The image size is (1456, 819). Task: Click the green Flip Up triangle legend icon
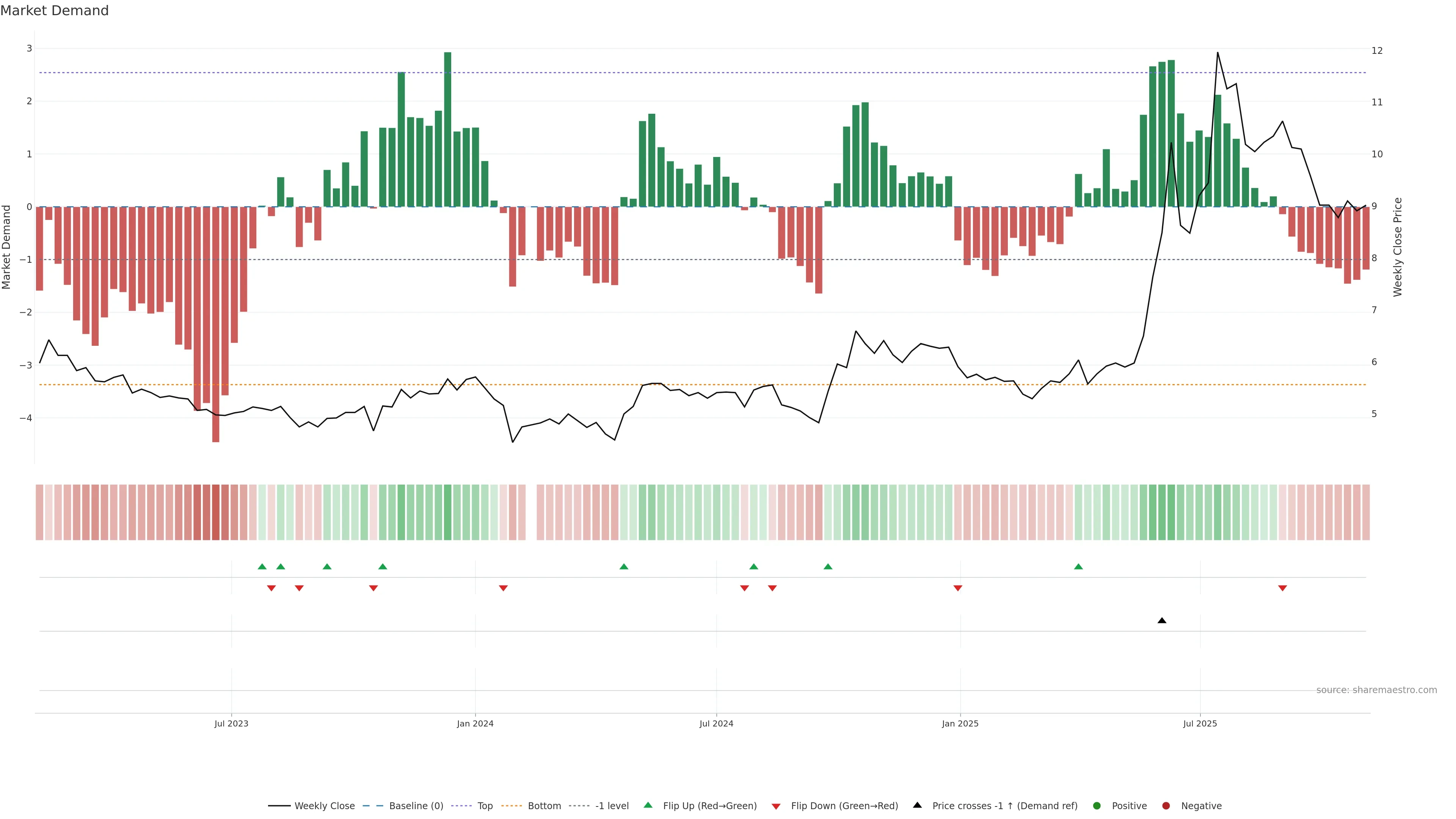pos(648,805)
